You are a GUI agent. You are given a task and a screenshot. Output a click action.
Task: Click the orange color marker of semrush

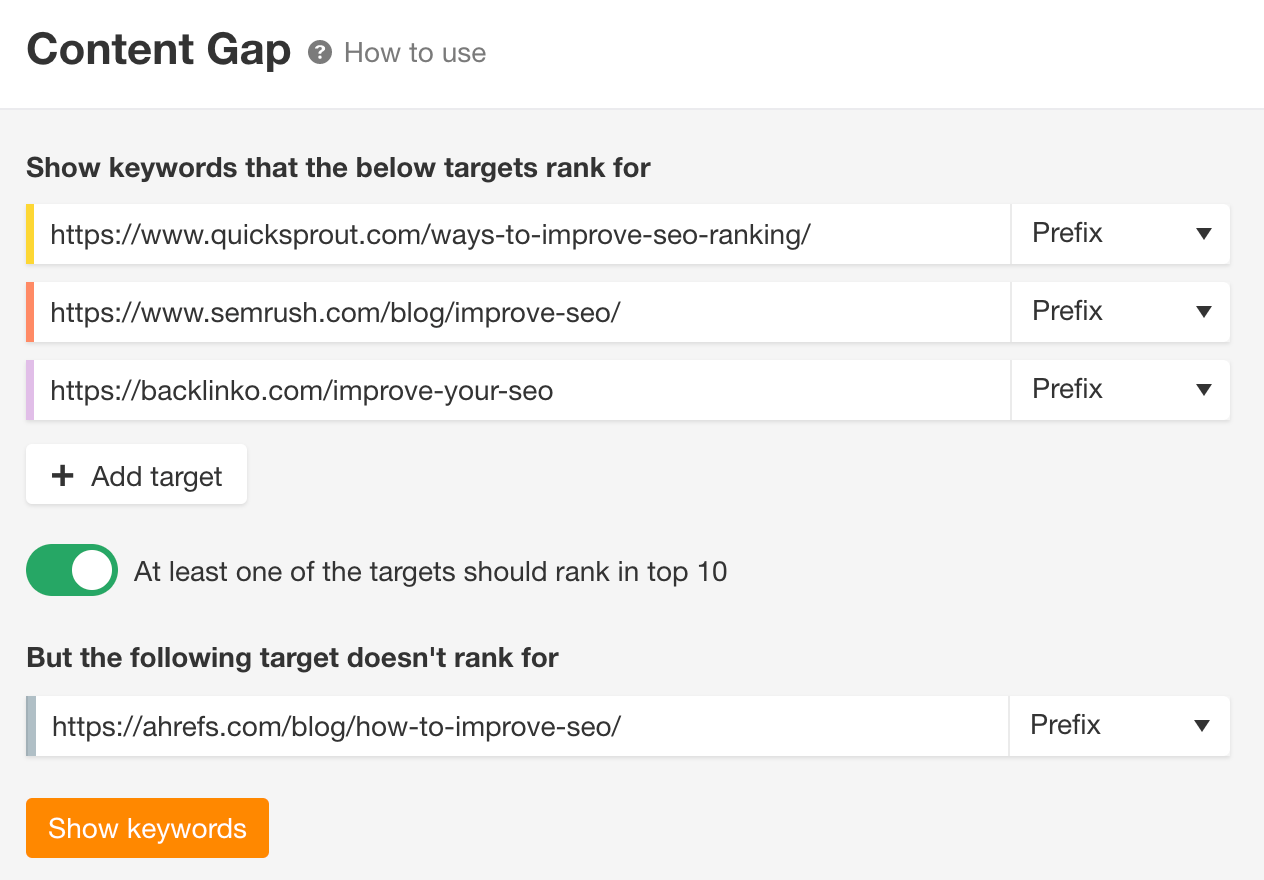30,312
